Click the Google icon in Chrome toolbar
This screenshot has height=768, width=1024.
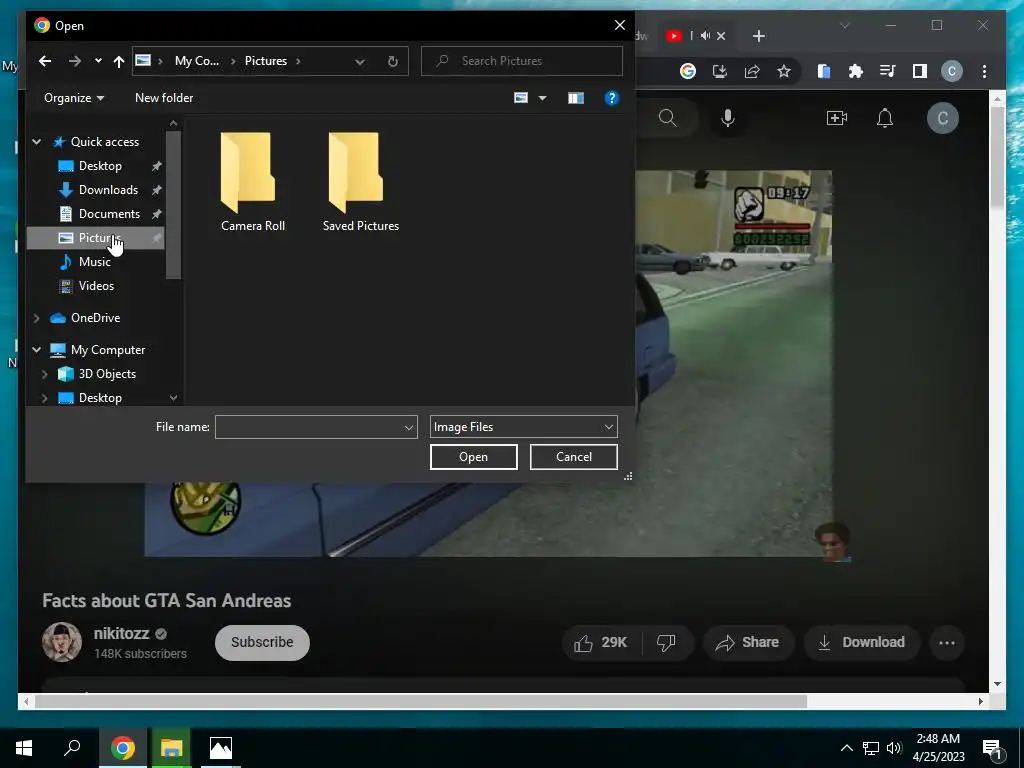coord(687,71)
